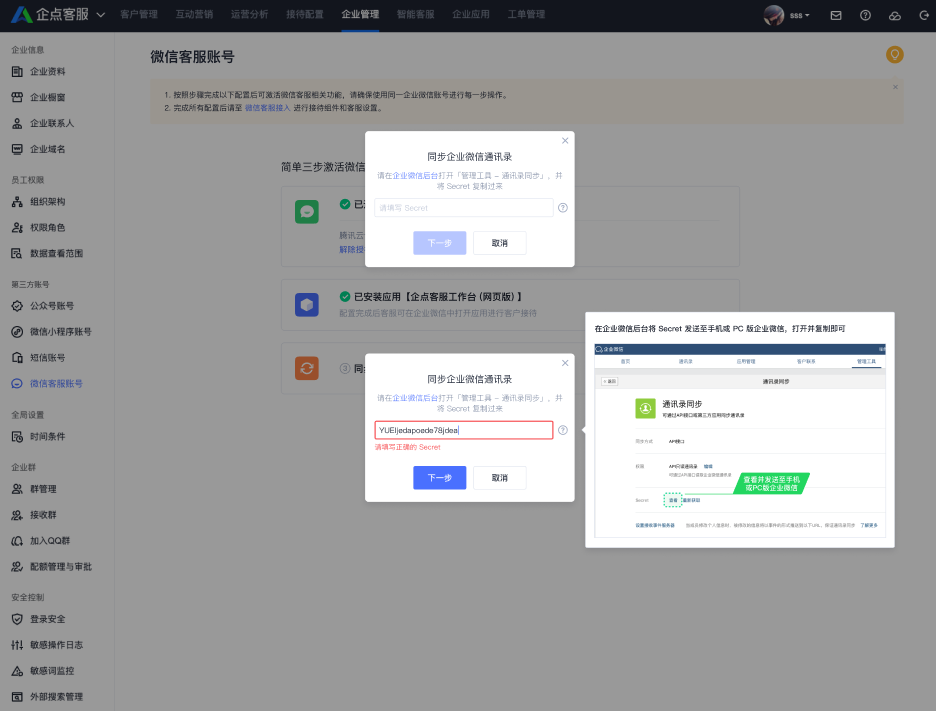936x711 pixels.
Task: Click the logout icon in top bar
Action: (924, 16)
